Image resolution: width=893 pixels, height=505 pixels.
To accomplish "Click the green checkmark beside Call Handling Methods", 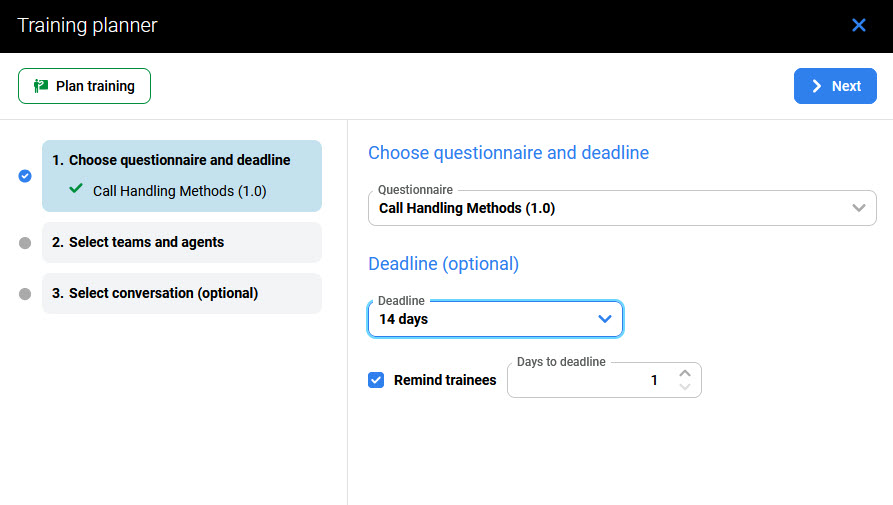I will 76,189.
